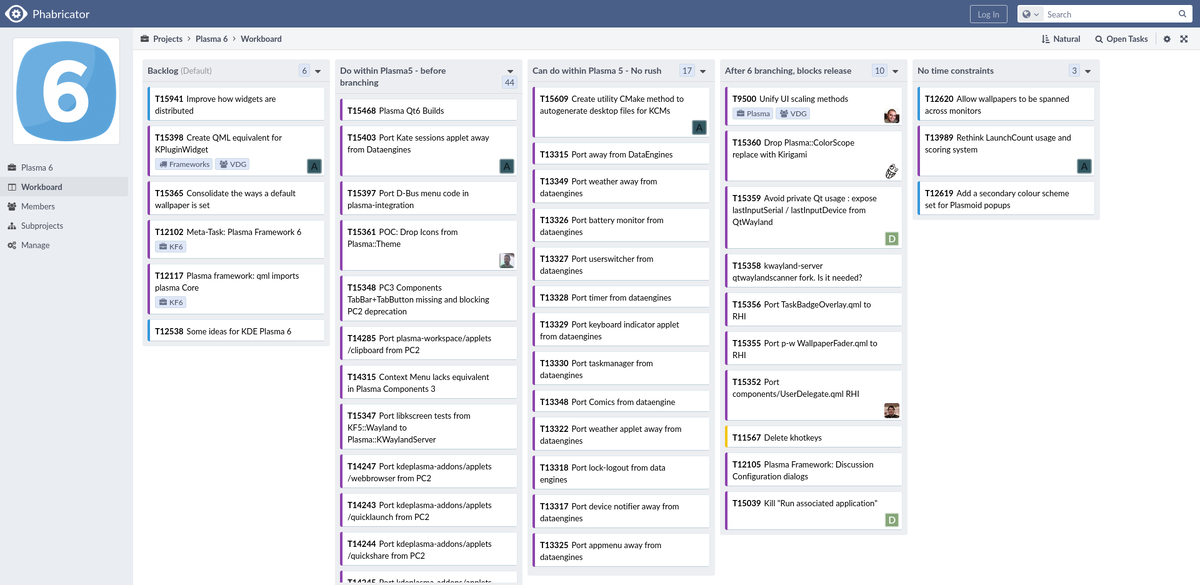Open the workboard settings gear menu

pyautogui.click(x=1166, y=39)
